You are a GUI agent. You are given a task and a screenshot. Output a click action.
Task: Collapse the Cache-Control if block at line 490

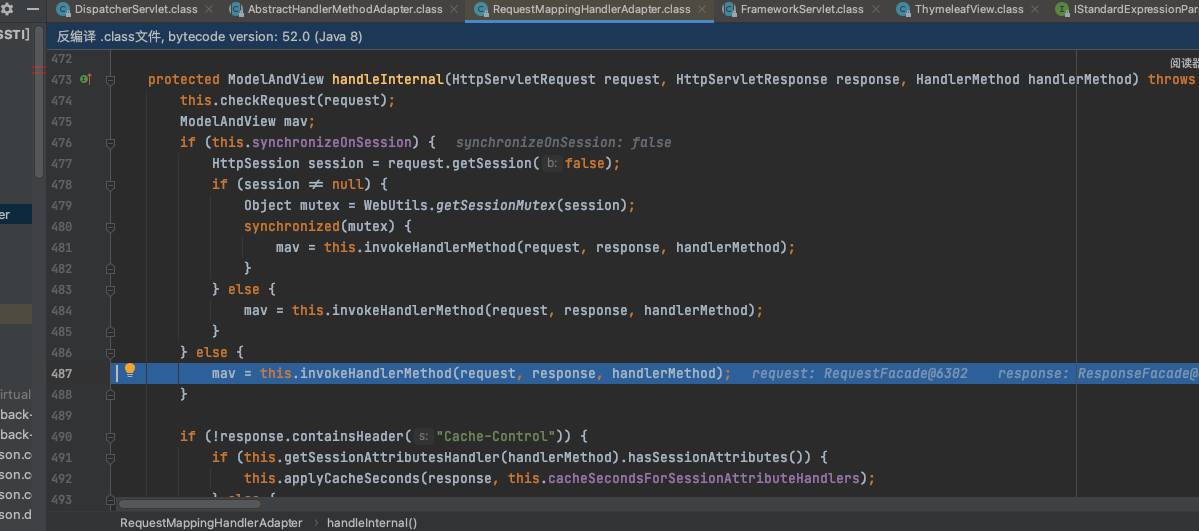(x=111, y=436)
